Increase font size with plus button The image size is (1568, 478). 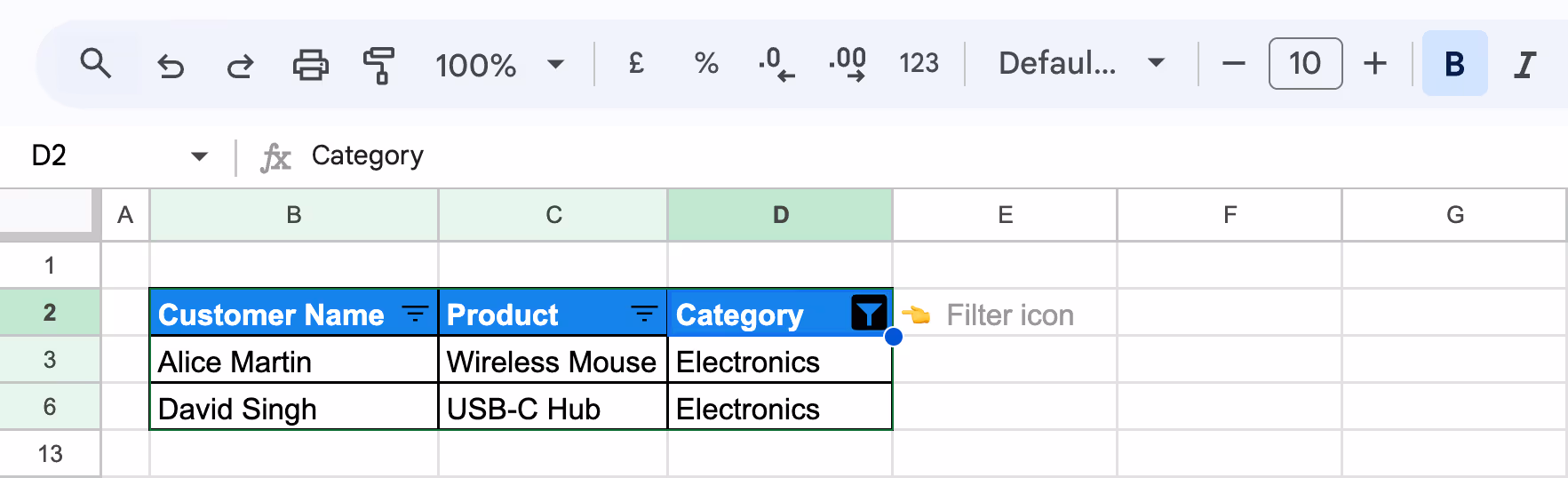click(1375, 64)
